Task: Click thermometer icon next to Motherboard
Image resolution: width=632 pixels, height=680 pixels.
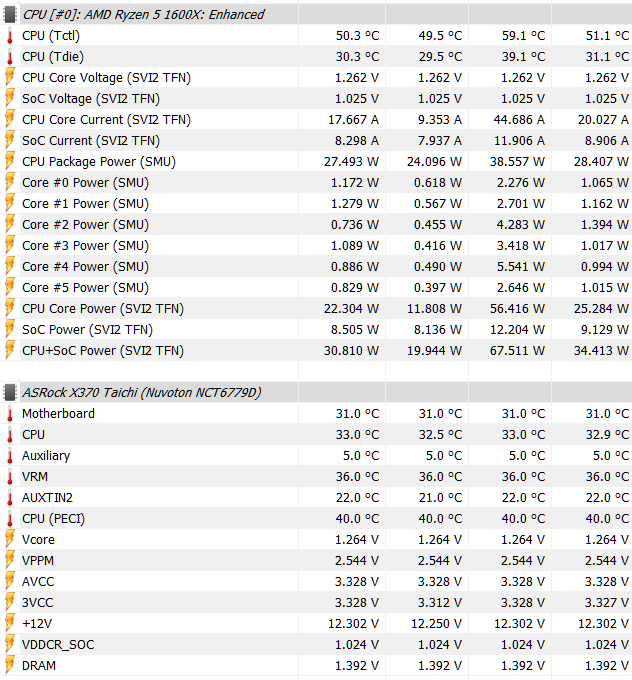Action: [x=10, y=414]
